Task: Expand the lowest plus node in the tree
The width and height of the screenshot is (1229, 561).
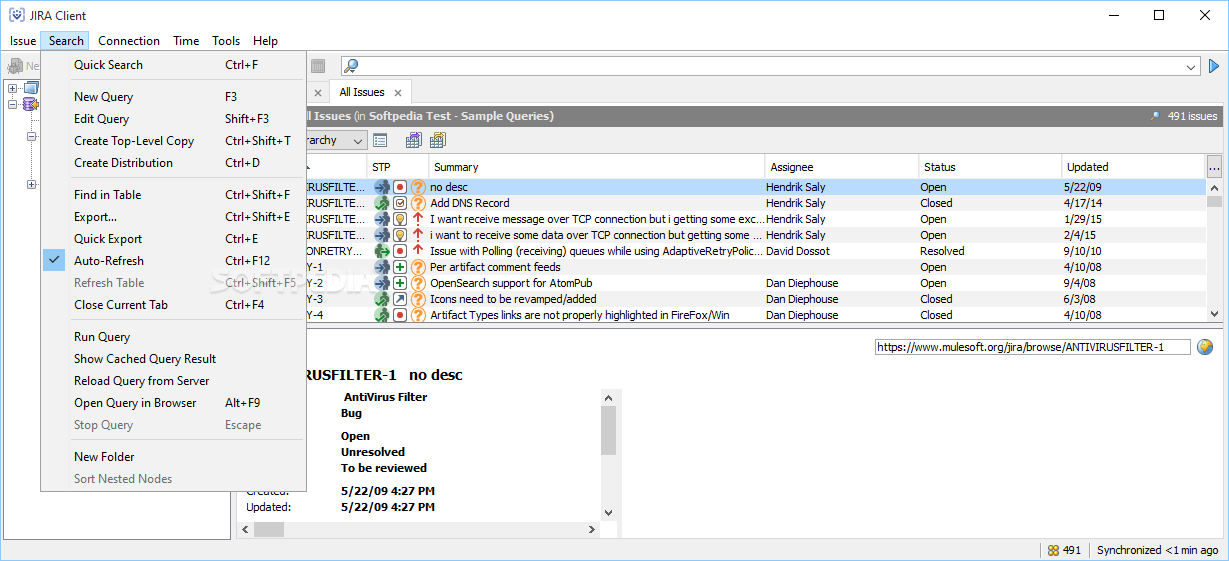Action: [x=31, y=184]
